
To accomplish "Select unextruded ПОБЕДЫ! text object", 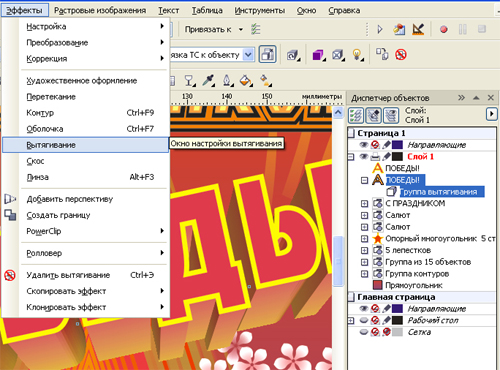I will click(x=402, y=168).
